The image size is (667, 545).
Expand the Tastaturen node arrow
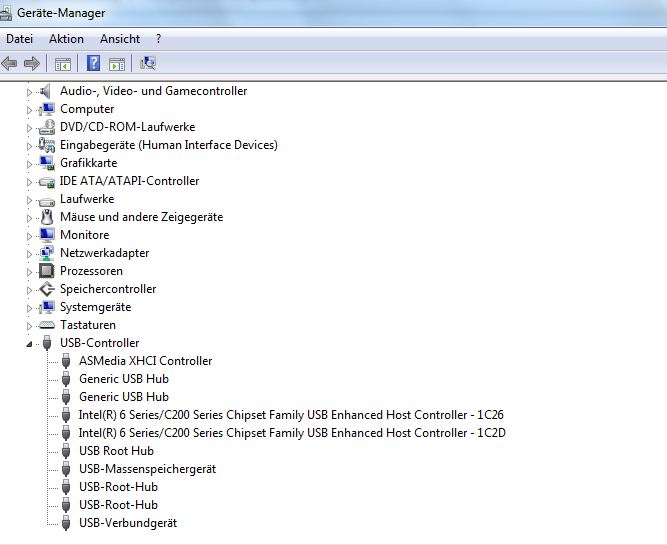29,326
